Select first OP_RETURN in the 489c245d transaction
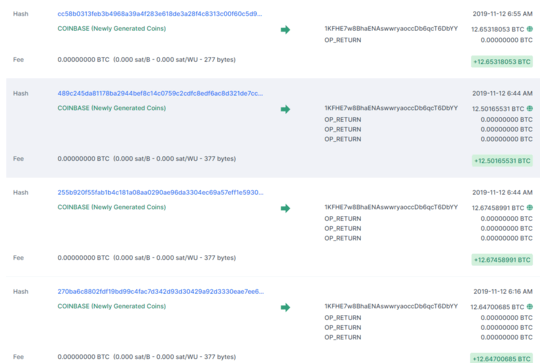Screen dimensions: 540x363 [x=343, y=120]
